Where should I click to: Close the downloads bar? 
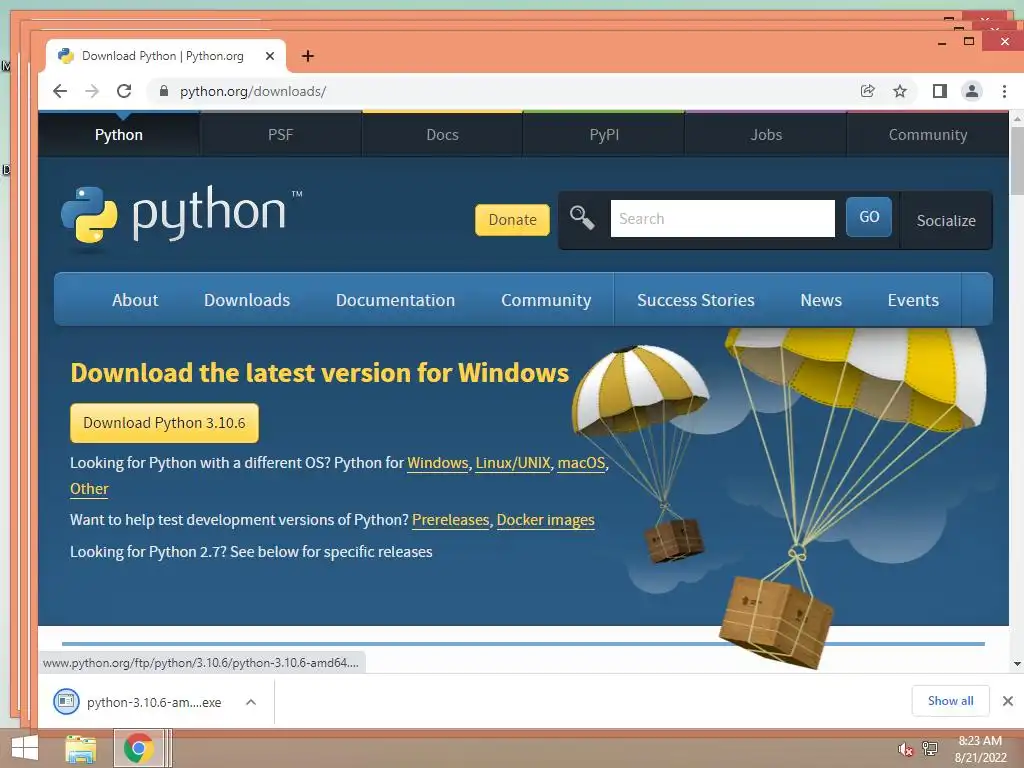1008,701
